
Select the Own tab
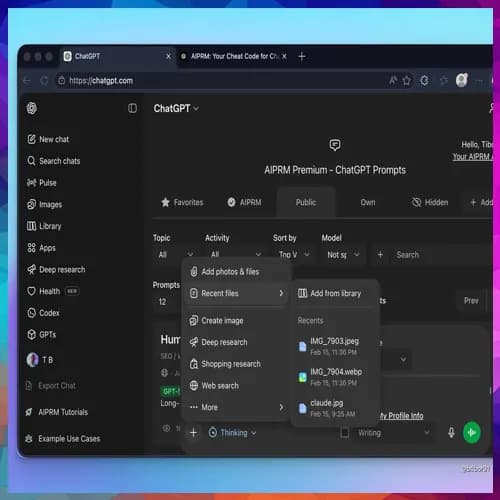[368, 202]
